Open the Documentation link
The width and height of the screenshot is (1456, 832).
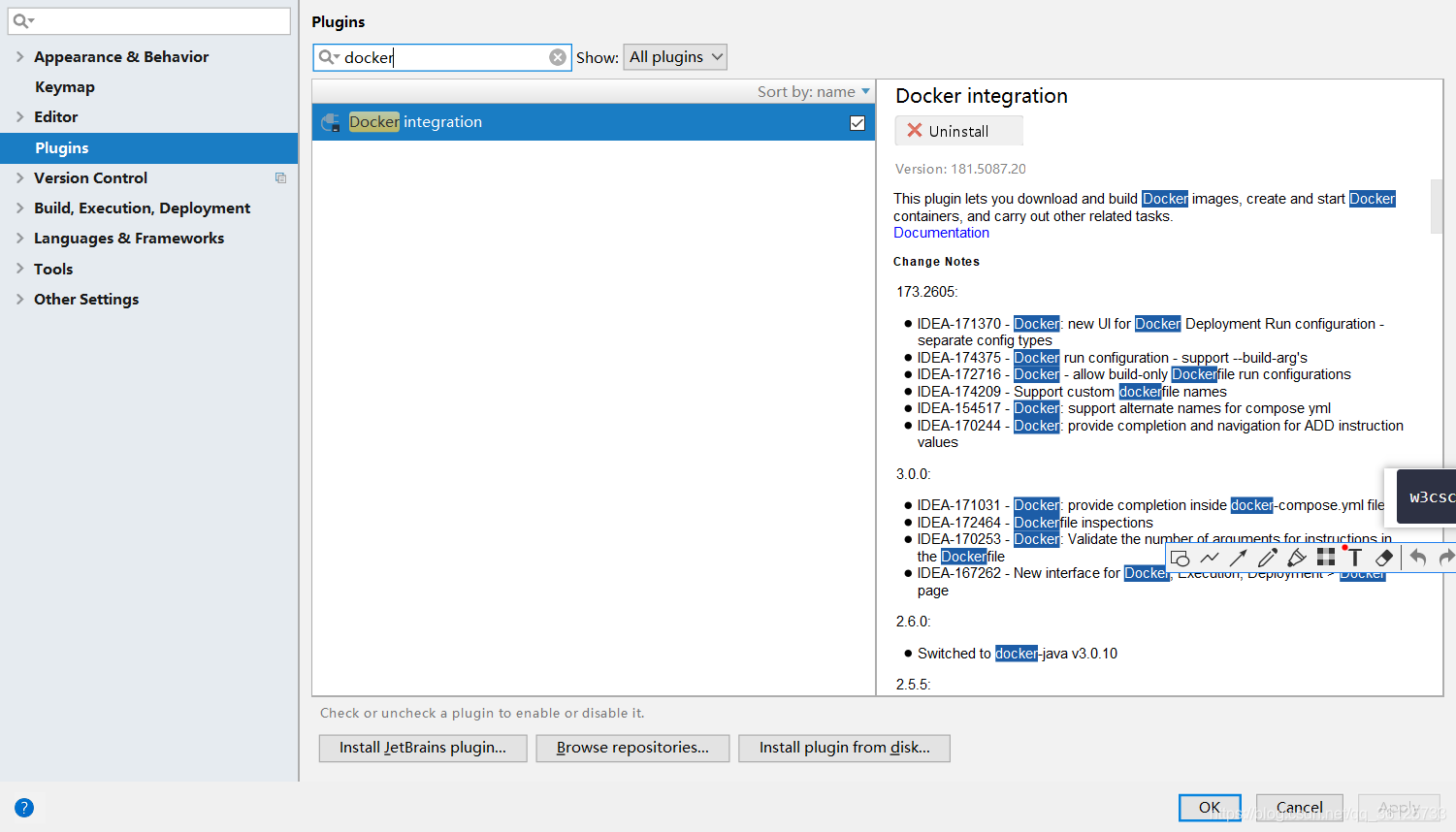click(x=941, y=233)
